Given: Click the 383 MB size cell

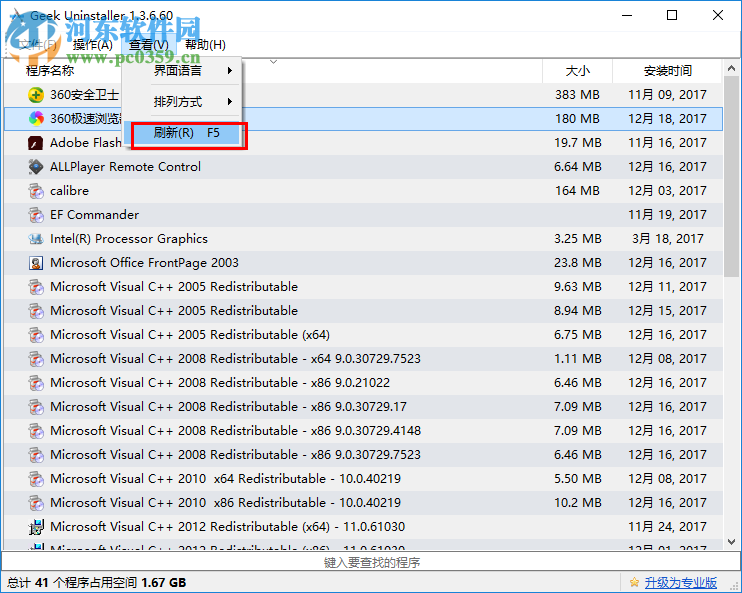Looking at the screenshot, I should point(577,95).
